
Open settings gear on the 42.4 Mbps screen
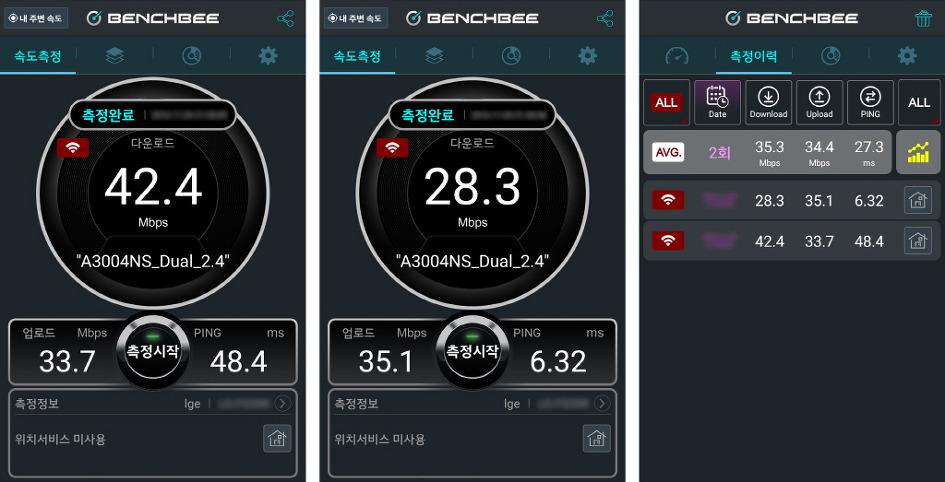[x=268, y=56]
